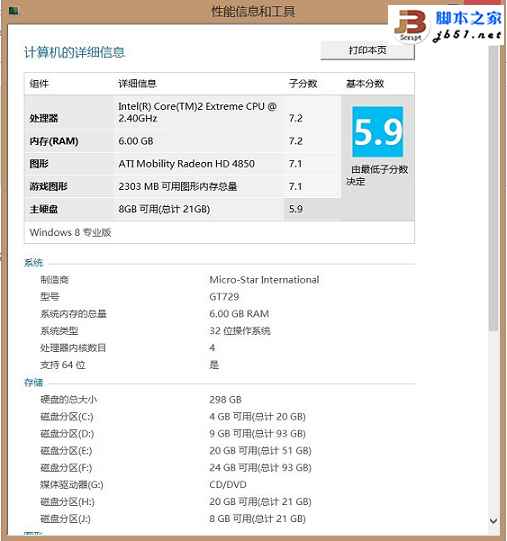Click the vertical scrollbar thumb

coord(494,188)
